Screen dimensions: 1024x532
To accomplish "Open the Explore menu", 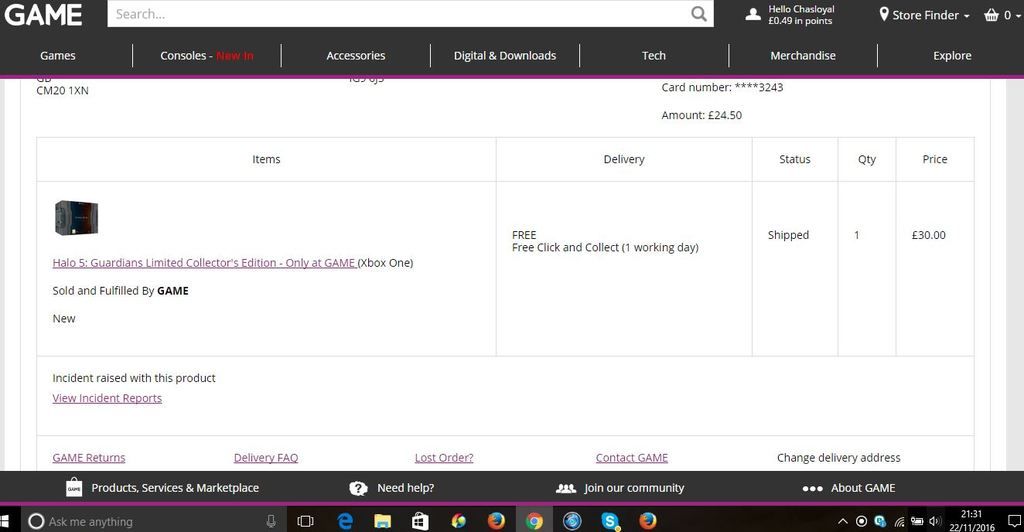I will click(x=952, y=55).
